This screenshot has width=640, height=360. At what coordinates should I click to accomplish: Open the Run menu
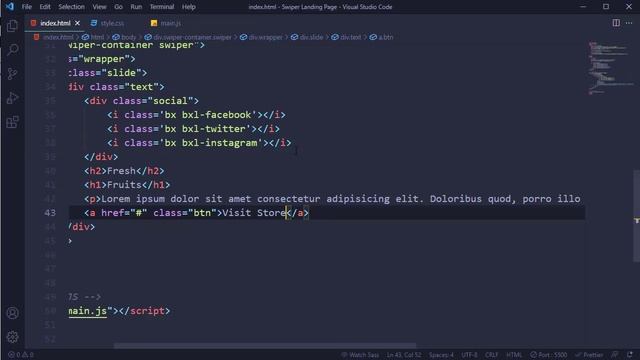(x=136, y=7)
